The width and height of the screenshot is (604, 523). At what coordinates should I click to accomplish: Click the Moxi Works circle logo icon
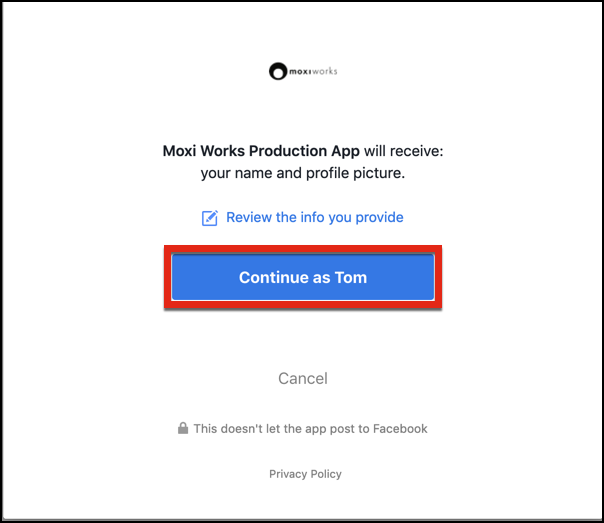(x=278, y=71)
